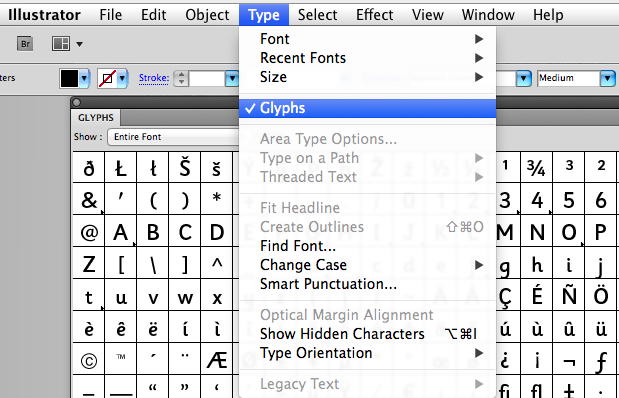Viewport: 619px width, 398px height.
Task: Select the Ñ glyph cell
Action: click(x=569, y=295)
